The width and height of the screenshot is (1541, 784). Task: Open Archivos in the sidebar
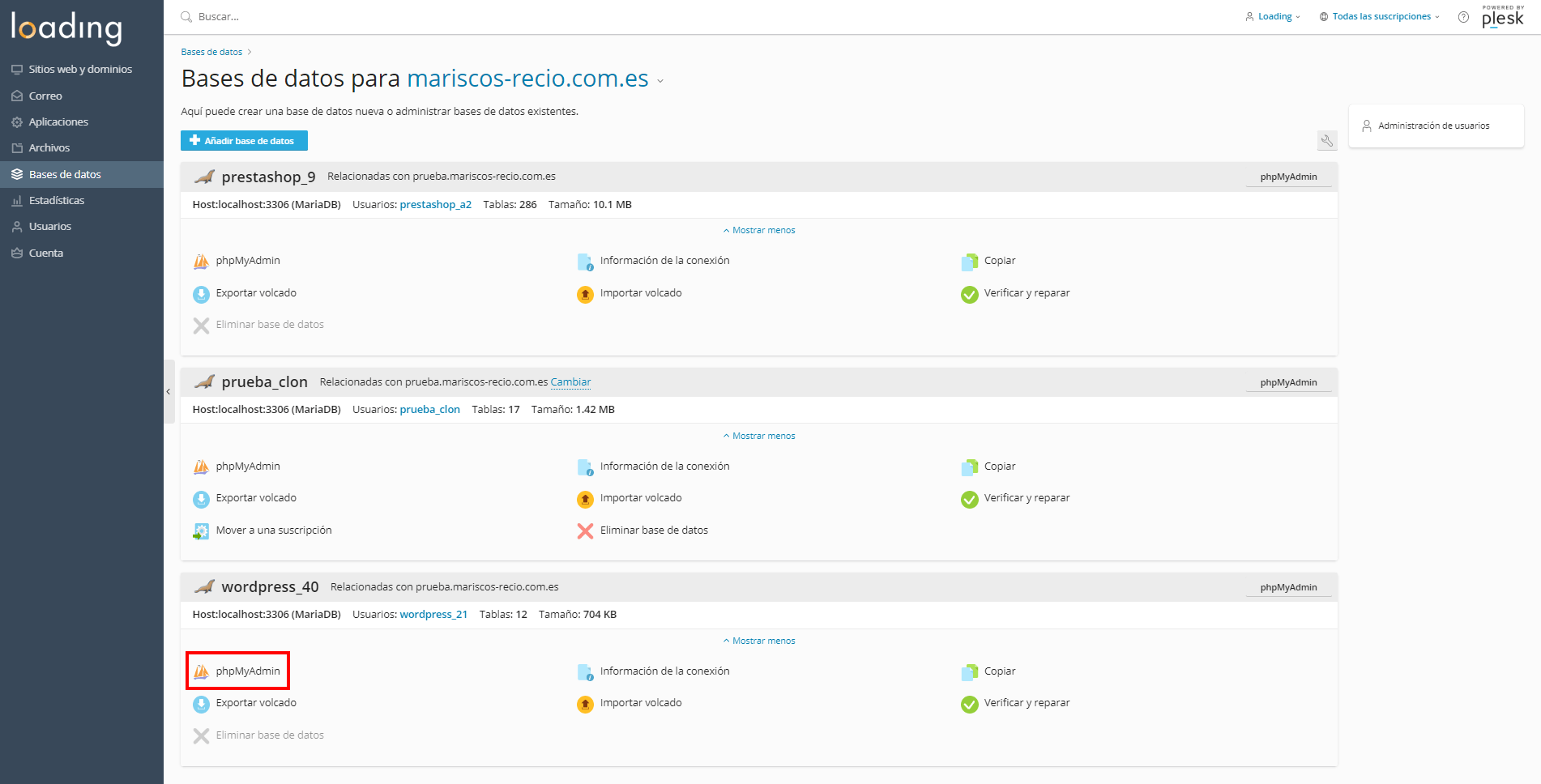pos(82,148)
